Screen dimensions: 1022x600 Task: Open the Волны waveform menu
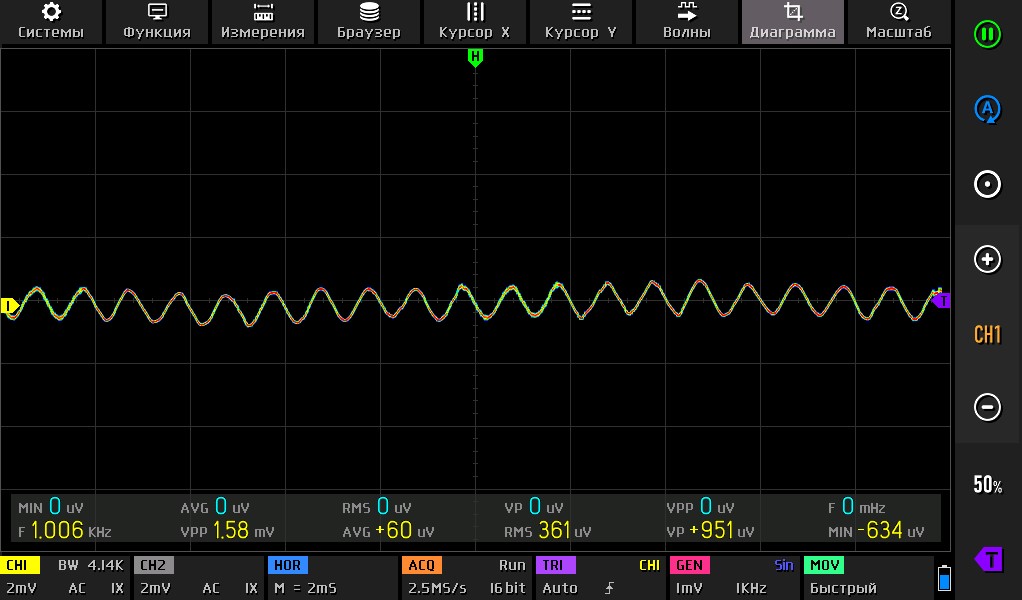pyautogui.click(x=687, y=21)
